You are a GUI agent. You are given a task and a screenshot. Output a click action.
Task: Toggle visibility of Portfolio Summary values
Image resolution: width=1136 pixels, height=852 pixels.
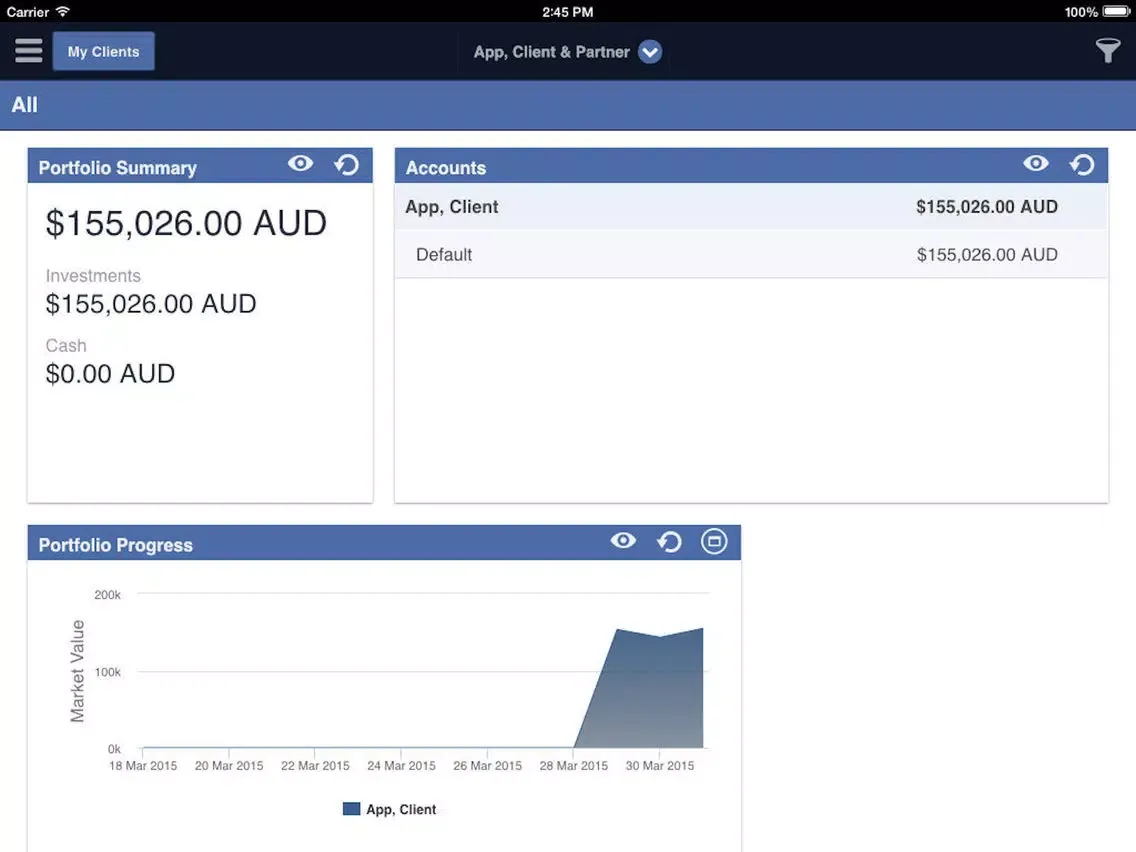point(301,164)
